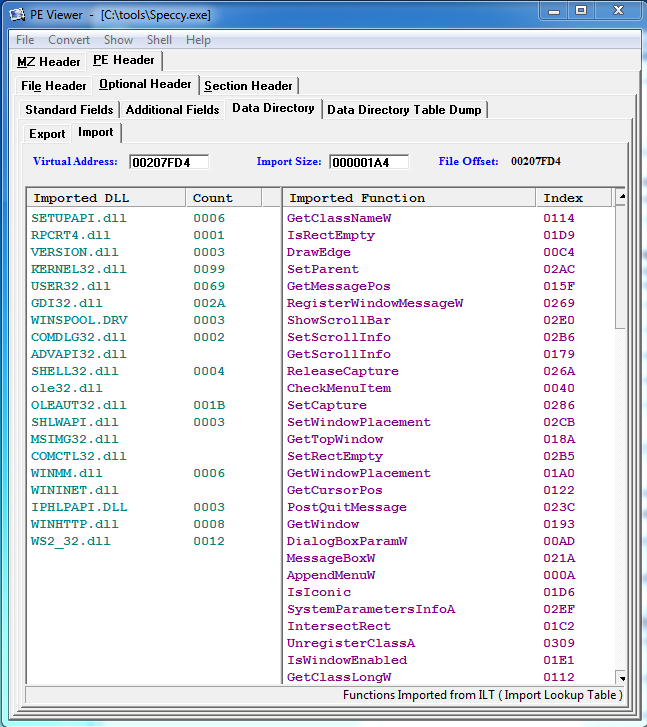Select COMDLG32.dll in the DLL list
This screenshot has width=647, height=727.
pos(78,337)
